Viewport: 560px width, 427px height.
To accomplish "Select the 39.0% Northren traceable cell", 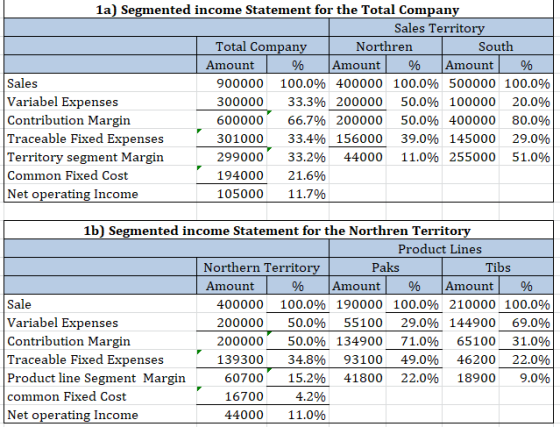I will tap(414, 139).
